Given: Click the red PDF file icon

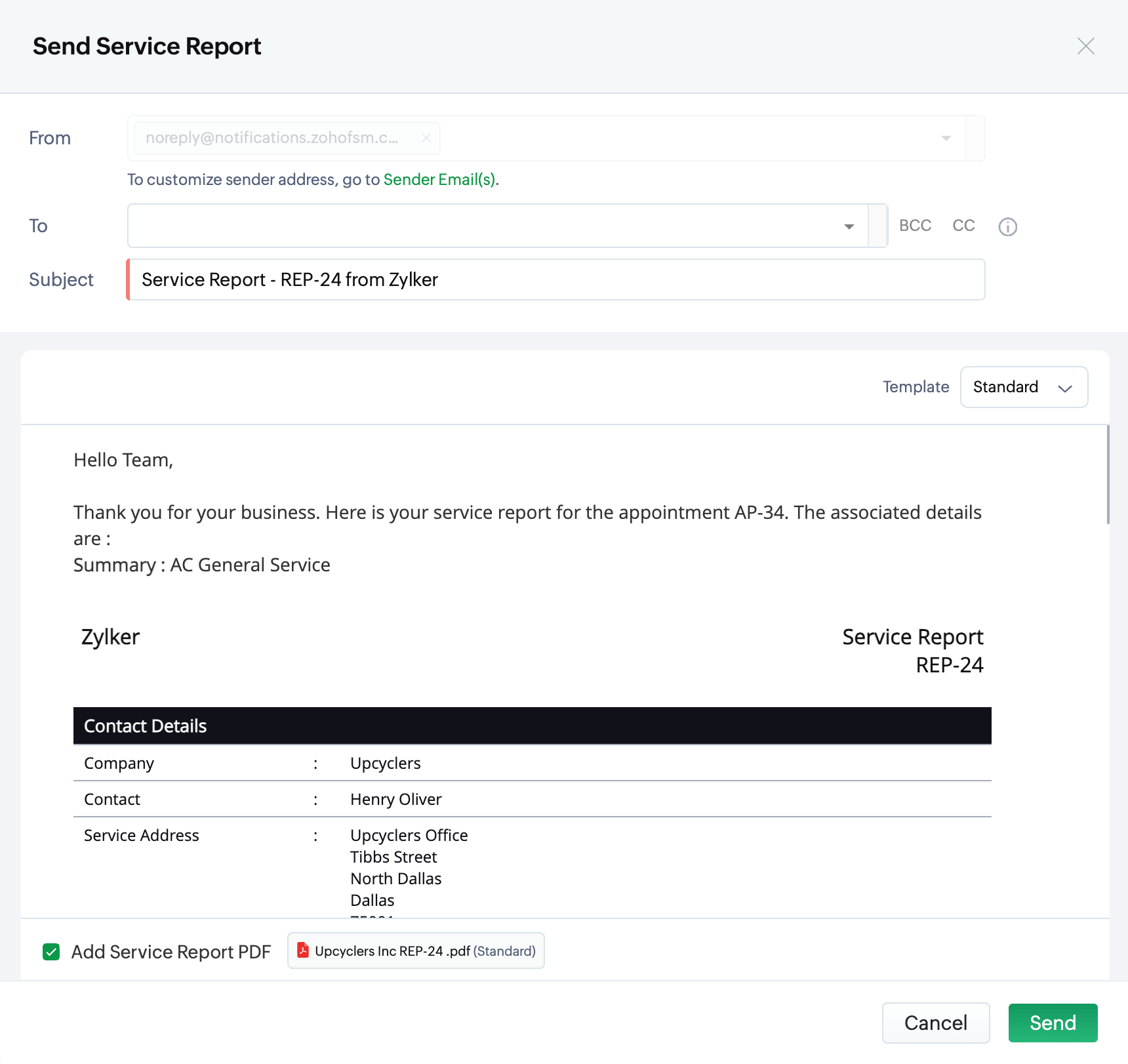Looking at the screenshot, I should pos(302,951).
